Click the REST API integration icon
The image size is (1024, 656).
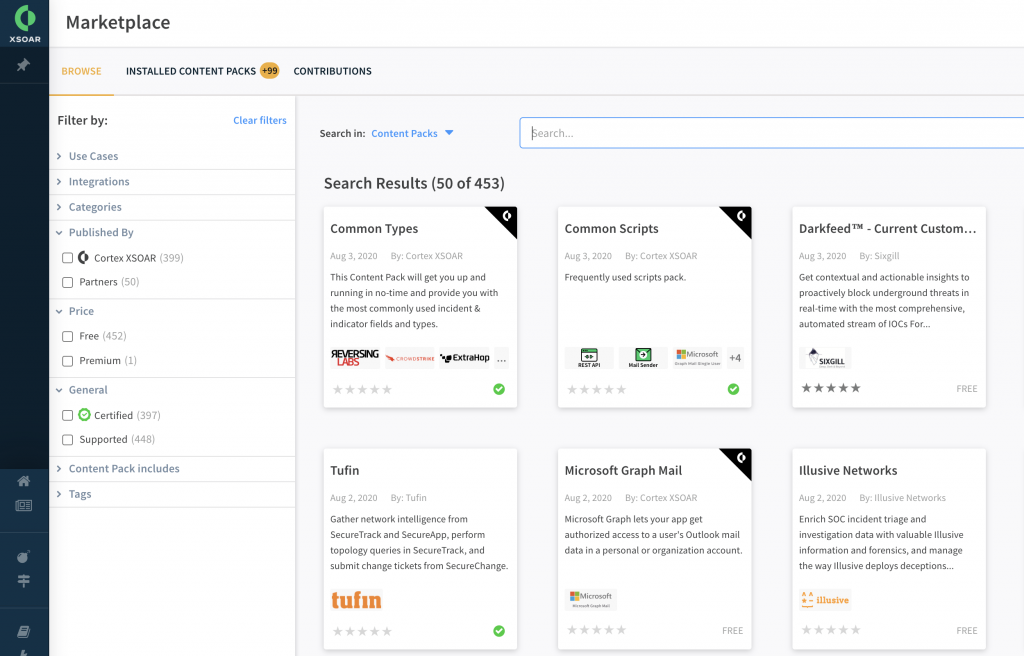[589, 357]
